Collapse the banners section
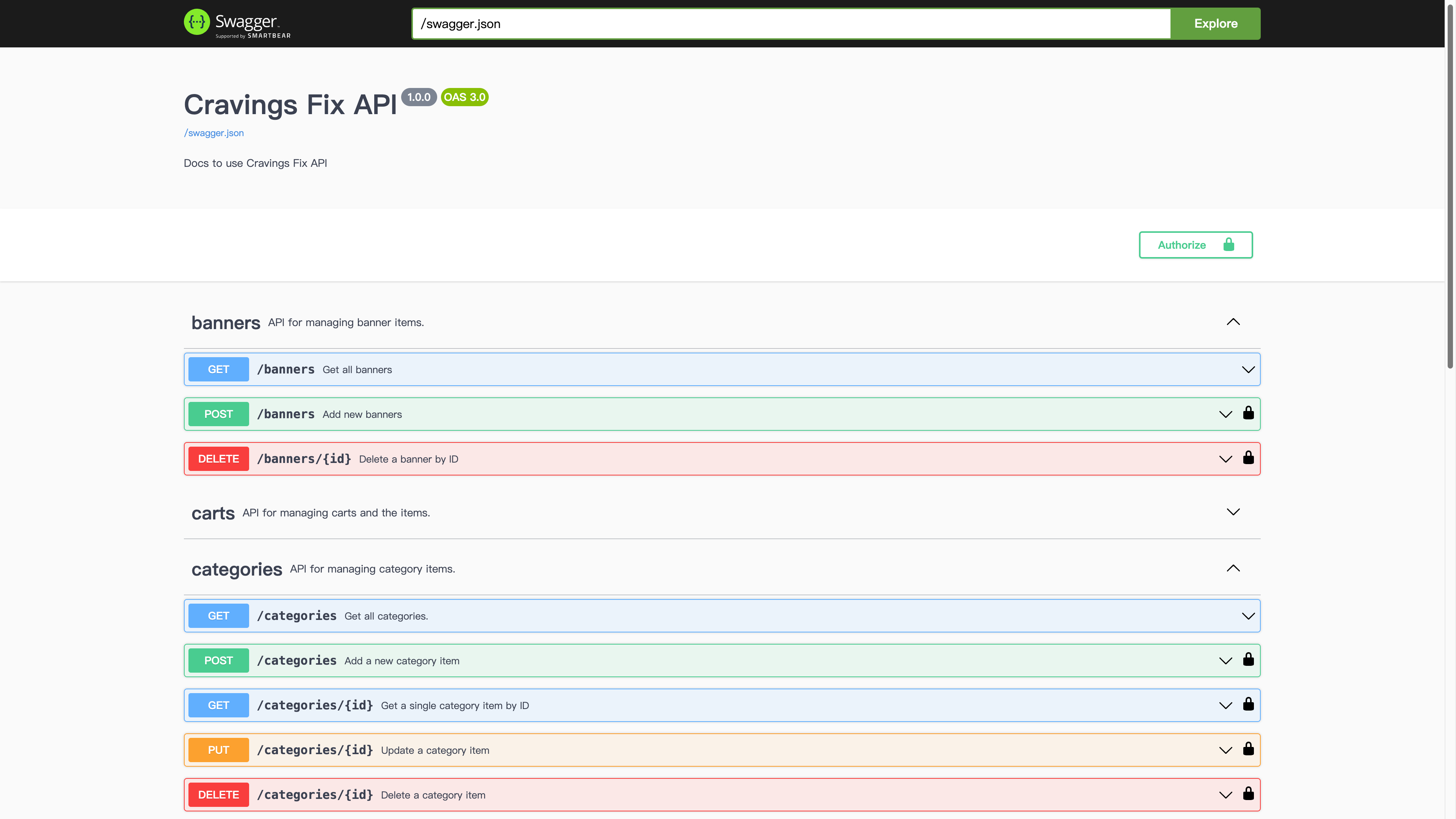 1233,322
